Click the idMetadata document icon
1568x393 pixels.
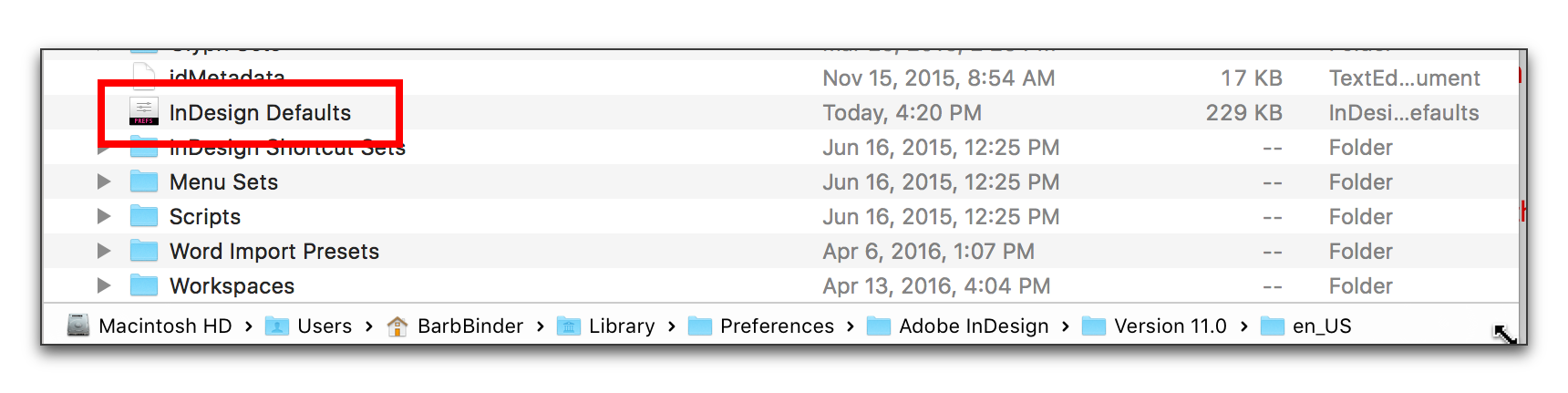click(144, 77)
